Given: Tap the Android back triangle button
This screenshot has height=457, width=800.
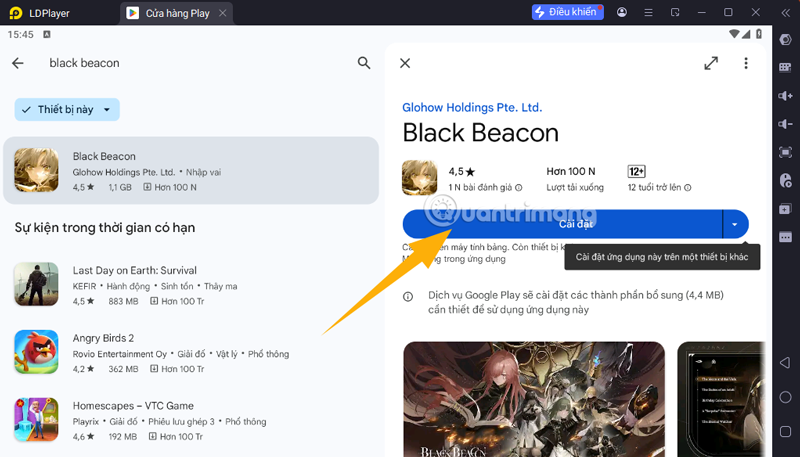Looking at the screenshot, I should point(785,363).
